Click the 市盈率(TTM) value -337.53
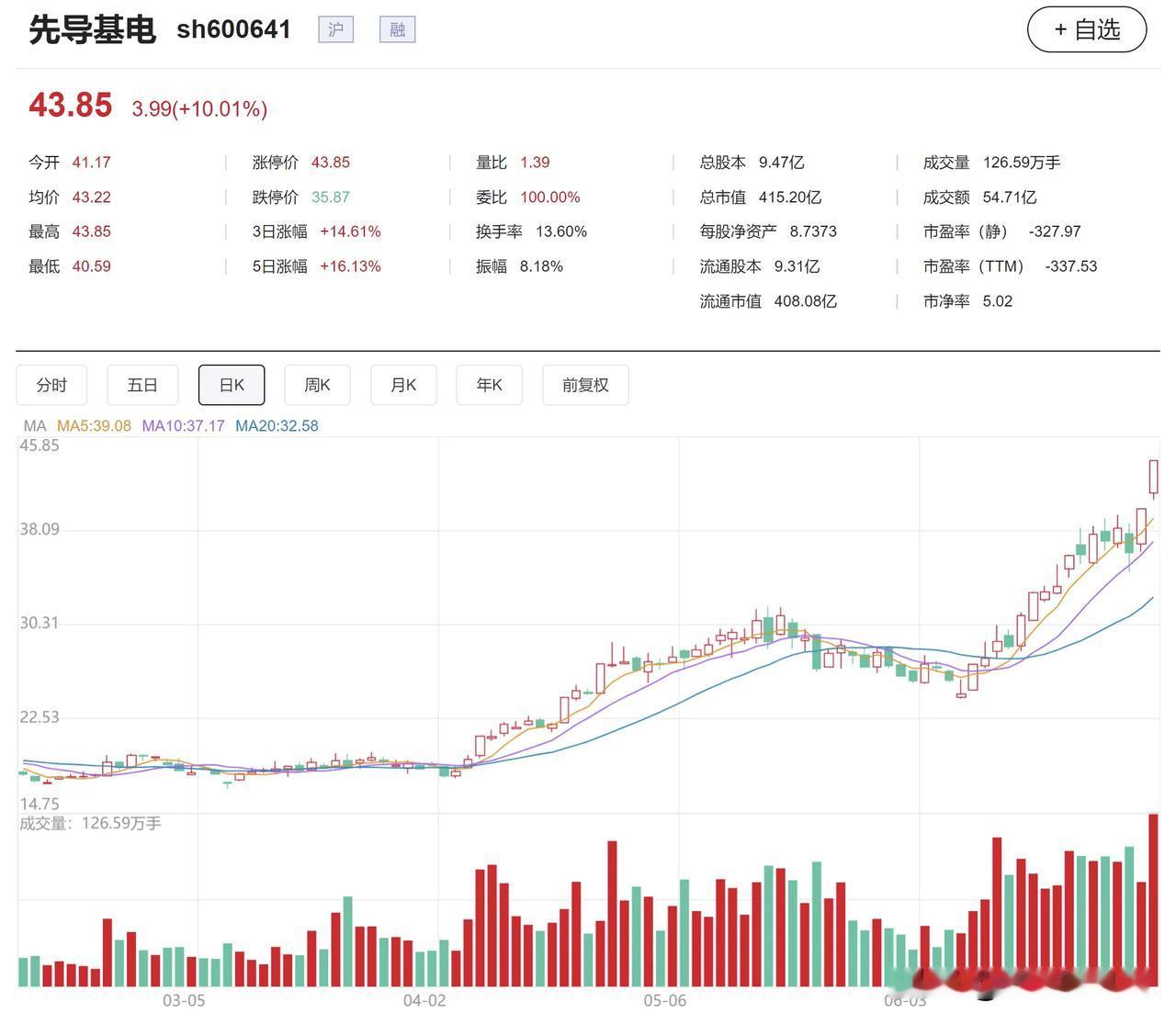 [x=1070, y=266]
